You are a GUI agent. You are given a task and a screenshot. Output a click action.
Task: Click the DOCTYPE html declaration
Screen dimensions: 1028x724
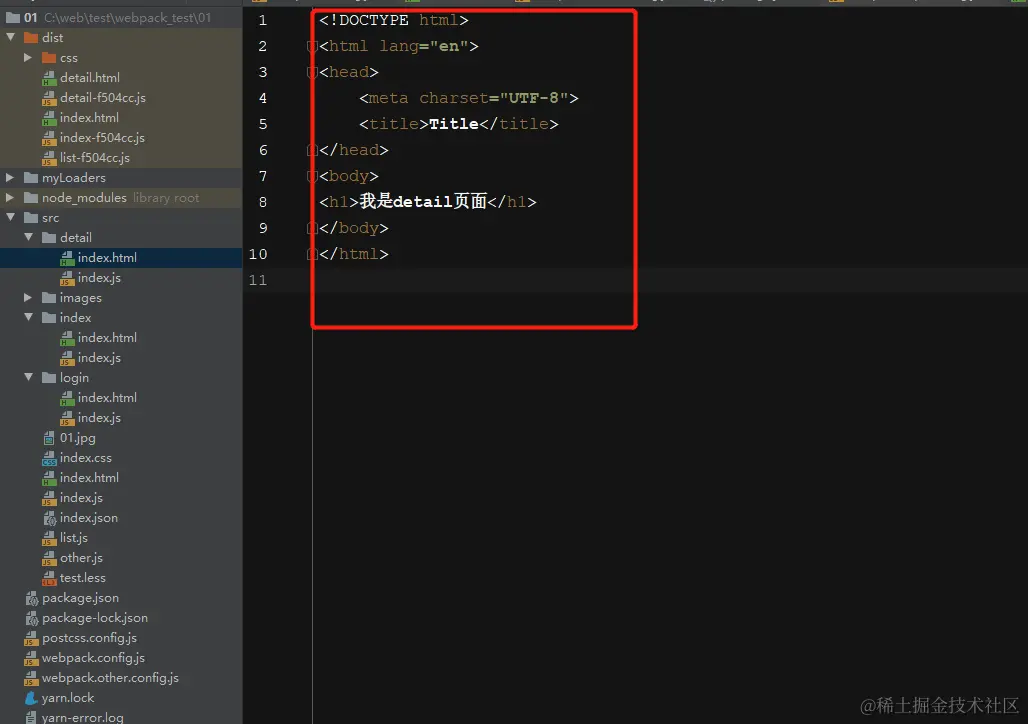tap(394, 20)
